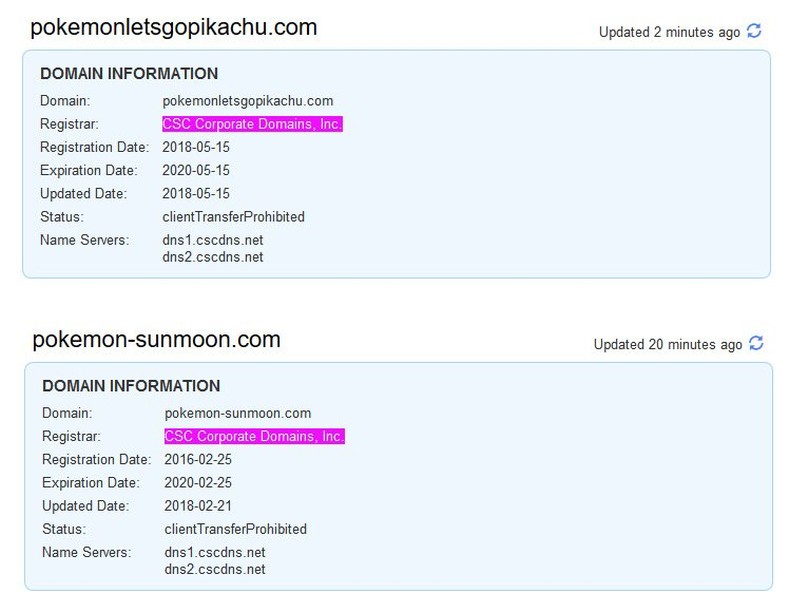Click clientTransferProhibited status in pokemon-sunmoon.com panel
This screenshot has height=613, width=790.
[233, 528]
